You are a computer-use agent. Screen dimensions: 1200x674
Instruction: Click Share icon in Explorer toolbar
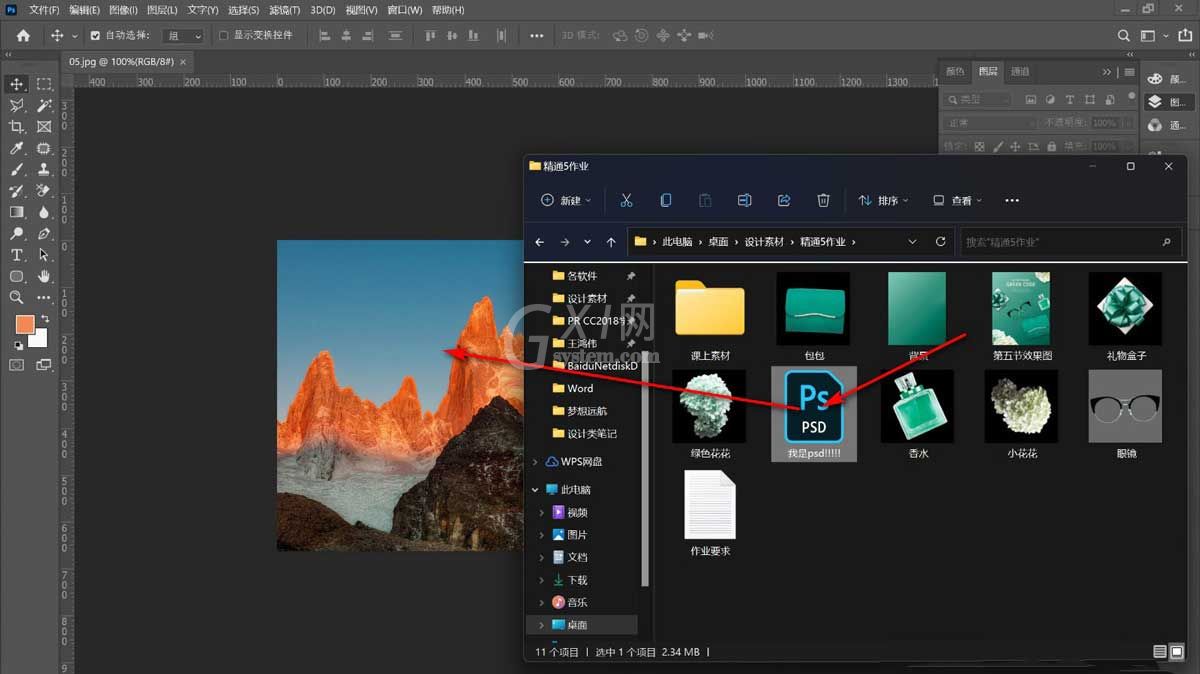coord(784,200)
